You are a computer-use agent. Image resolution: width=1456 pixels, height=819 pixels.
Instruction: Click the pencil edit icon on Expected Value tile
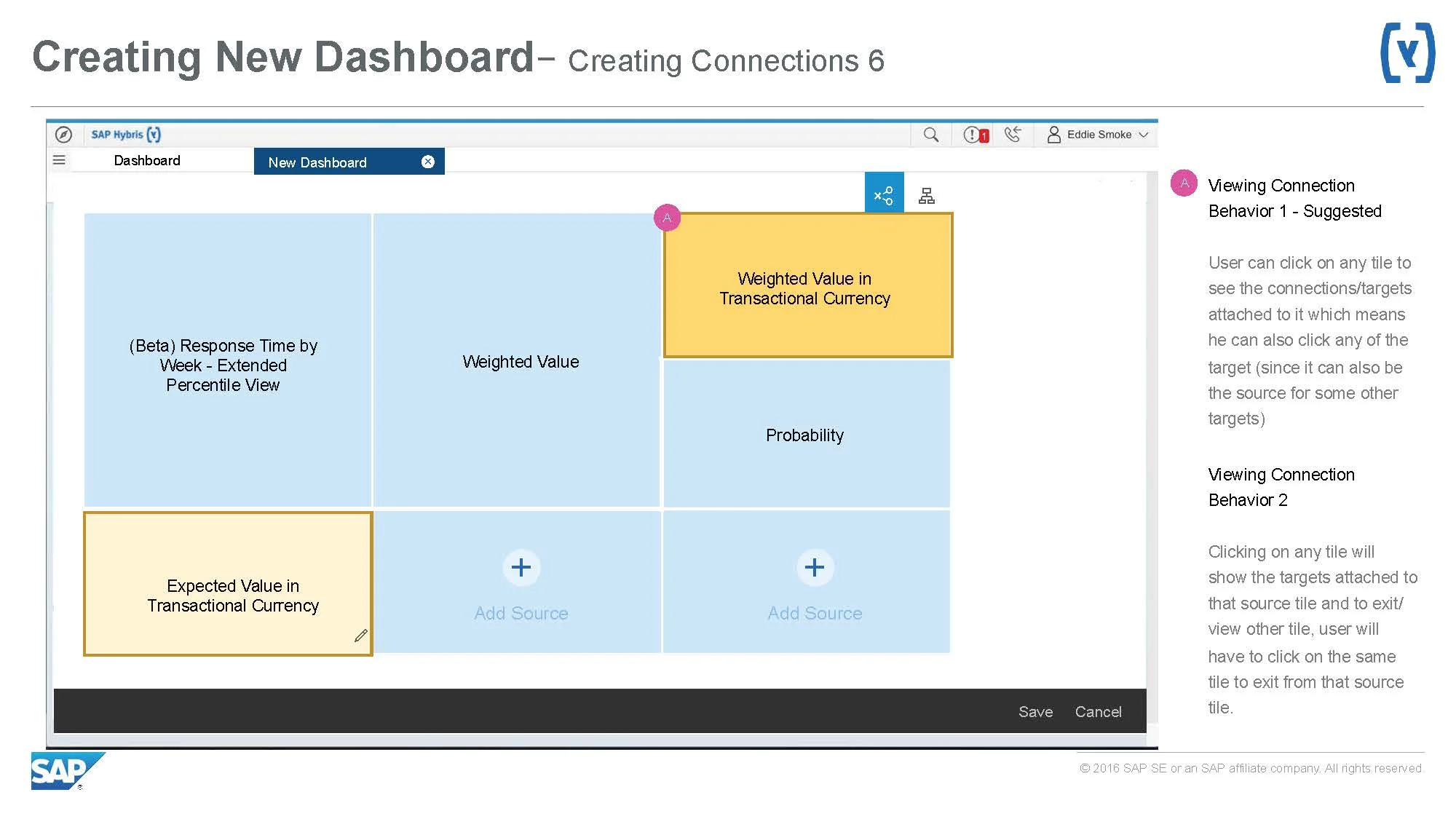coord(360,636)
